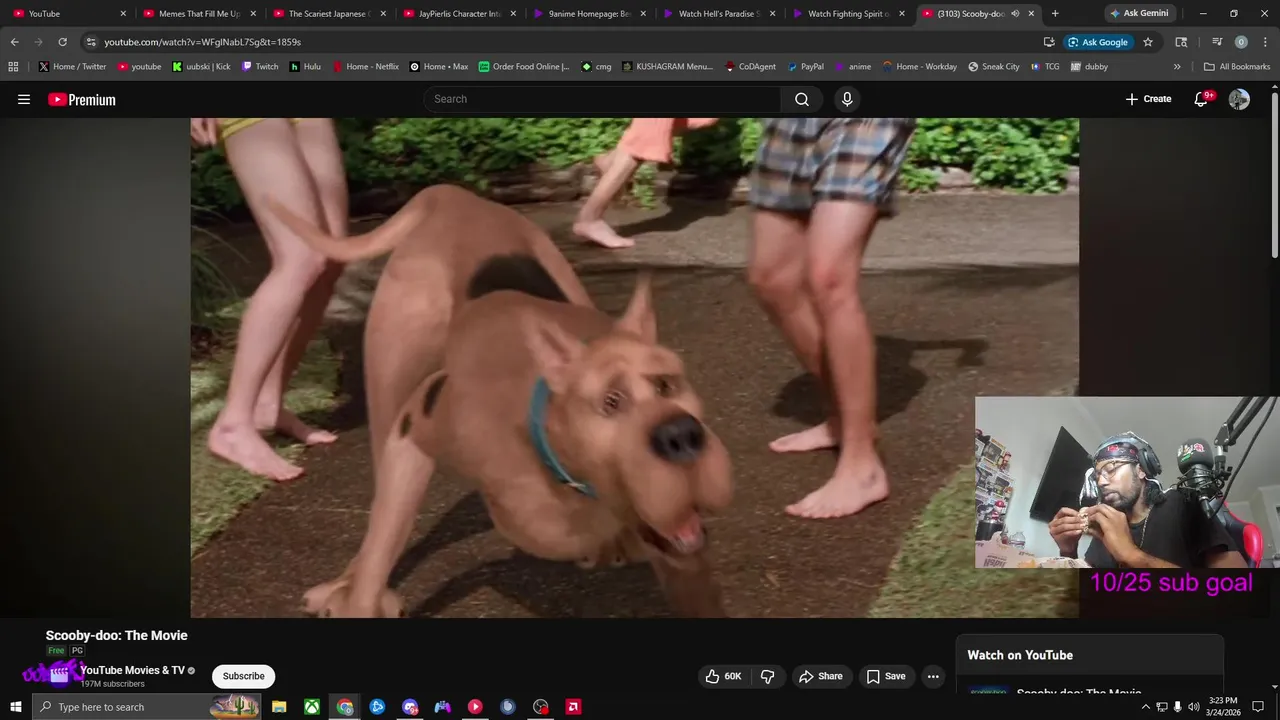
Task: Open YouTube account avatar menu
Action: click(1239, 99)
